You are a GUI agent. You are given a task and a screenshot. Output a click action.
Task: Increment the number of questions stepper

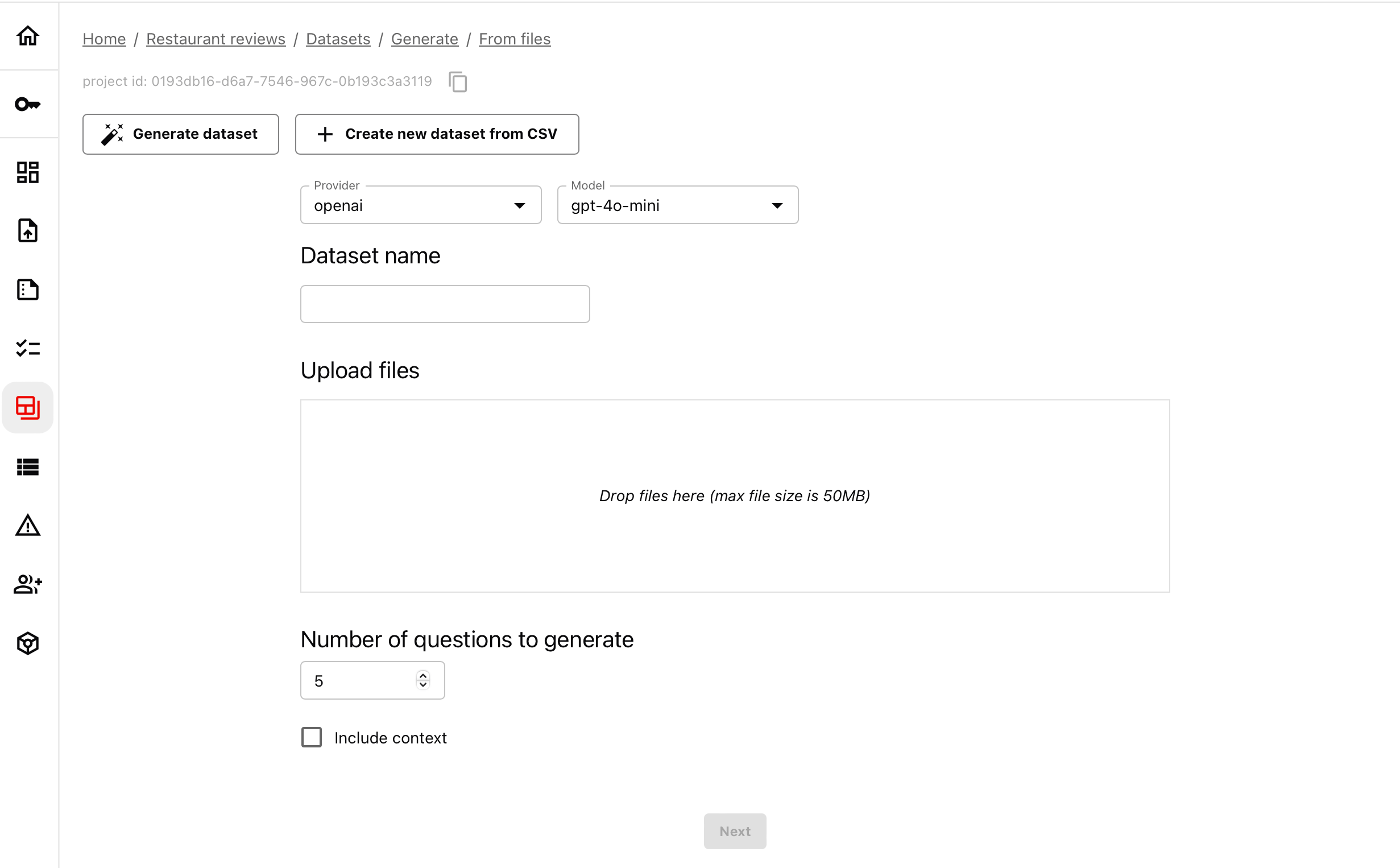[x=423, y=676]
